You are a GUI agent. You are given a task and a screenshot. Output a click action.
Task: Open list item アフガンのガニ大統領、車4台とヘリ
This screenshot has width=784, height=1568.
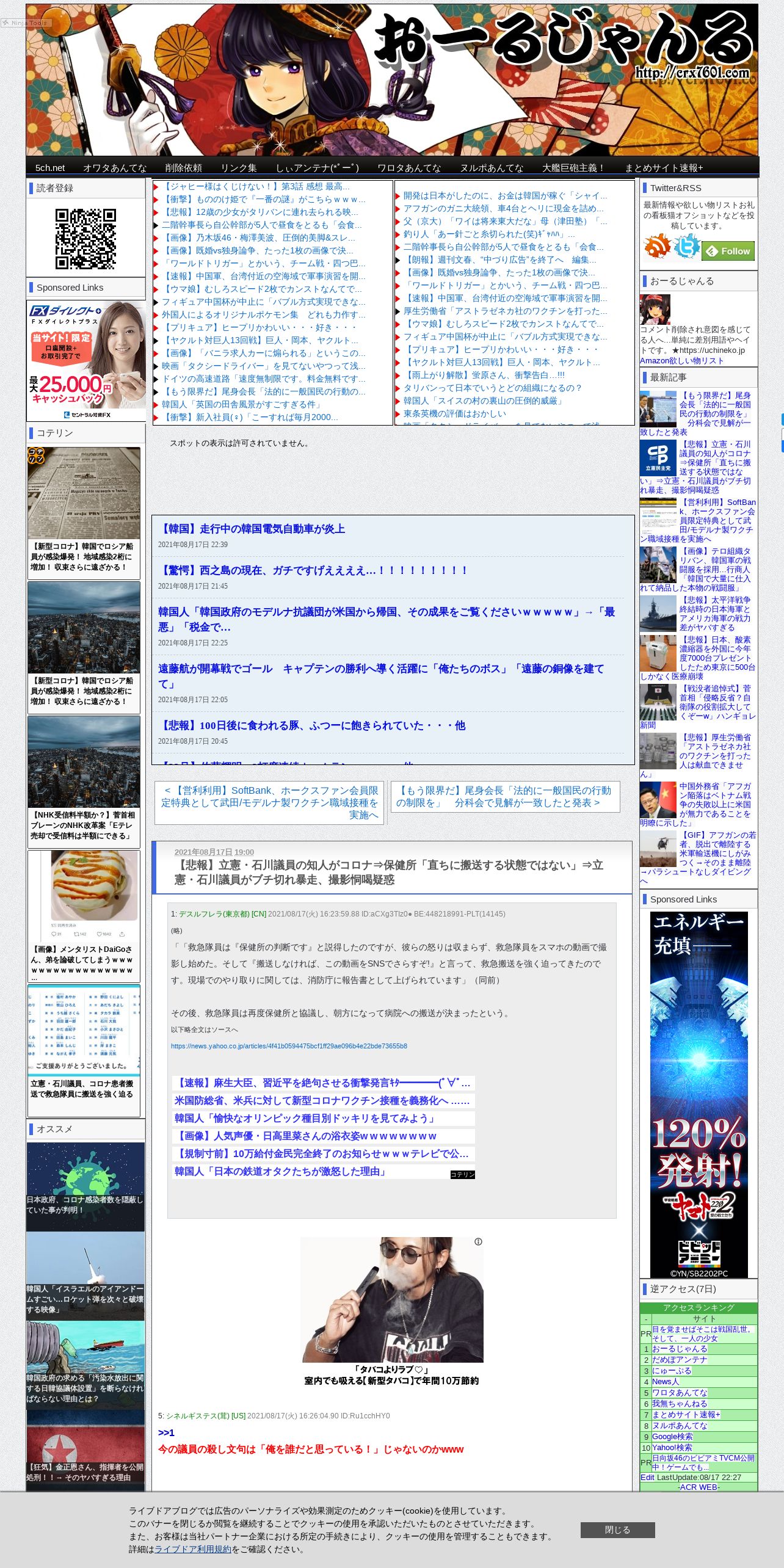[x=504, y=208]
